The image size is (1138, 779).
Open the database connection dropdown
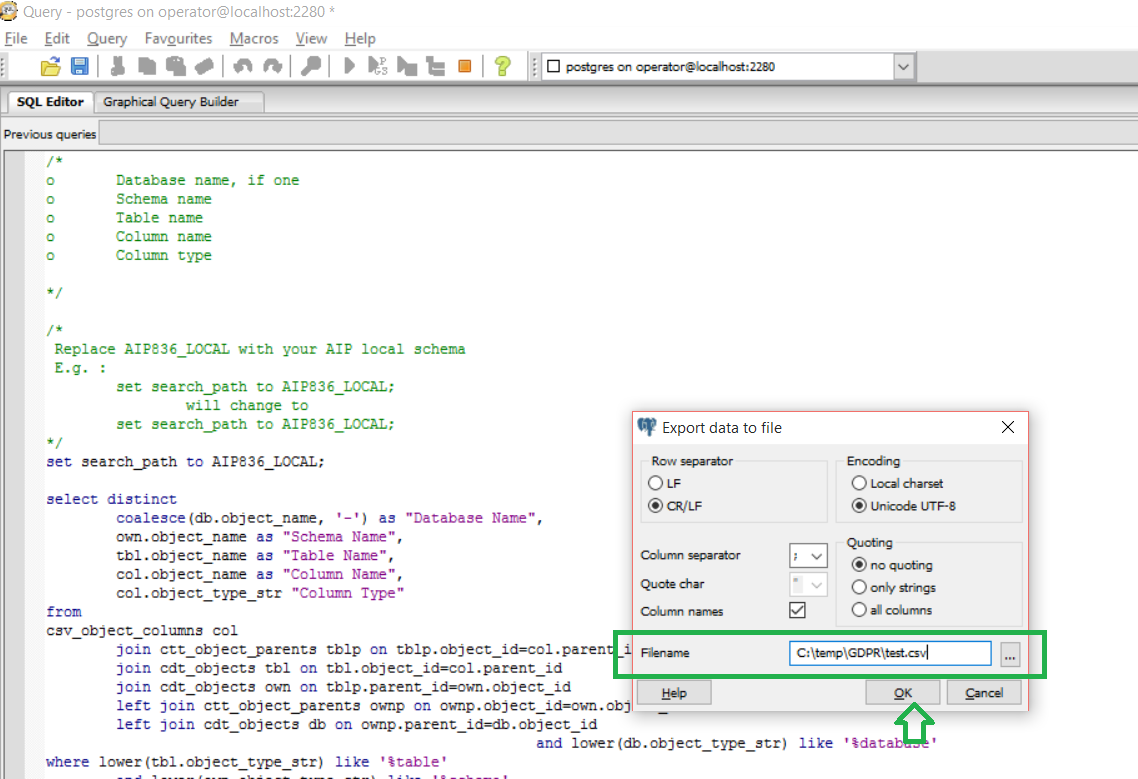(903, 67)
